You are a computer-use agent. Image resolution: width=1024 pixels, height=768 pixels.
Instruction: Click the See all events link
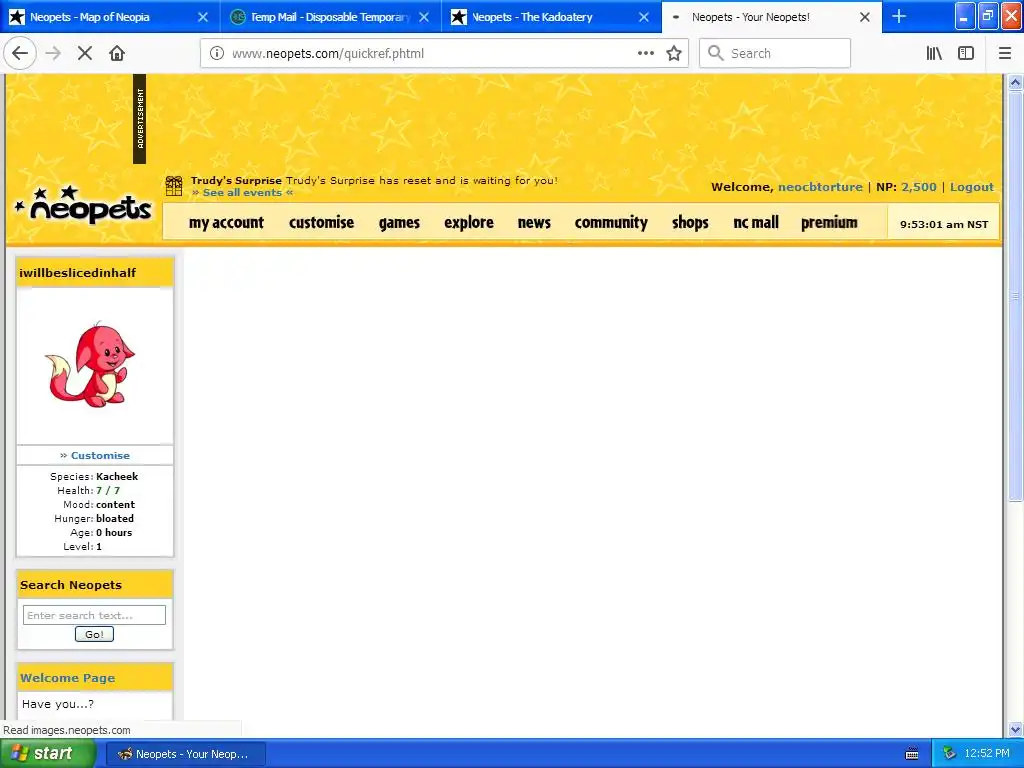242,193
